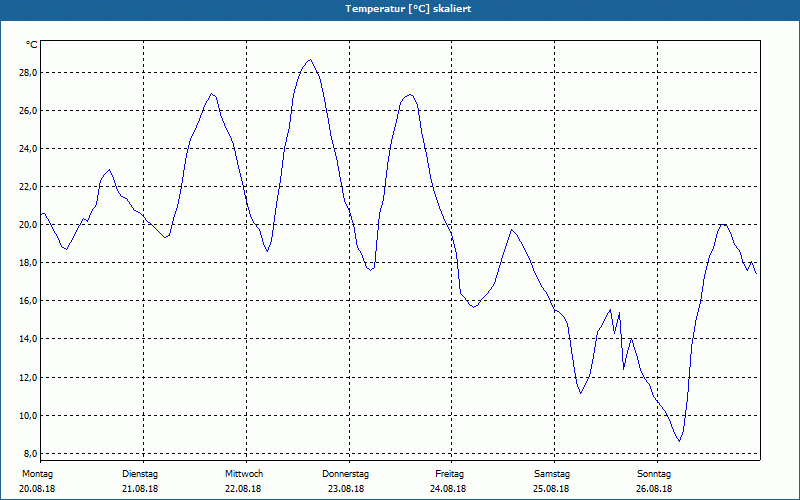
Task: Click the chart title 'Temperatur [°C] skaliert'
Action: coord(408,9)
